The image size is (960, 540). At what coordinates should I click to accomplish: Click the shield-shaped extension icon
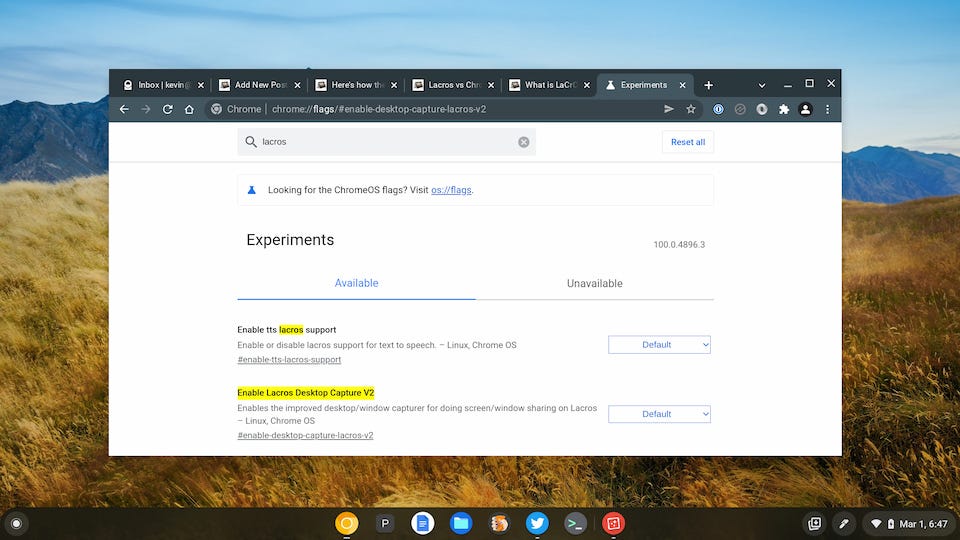coord(762,109)
